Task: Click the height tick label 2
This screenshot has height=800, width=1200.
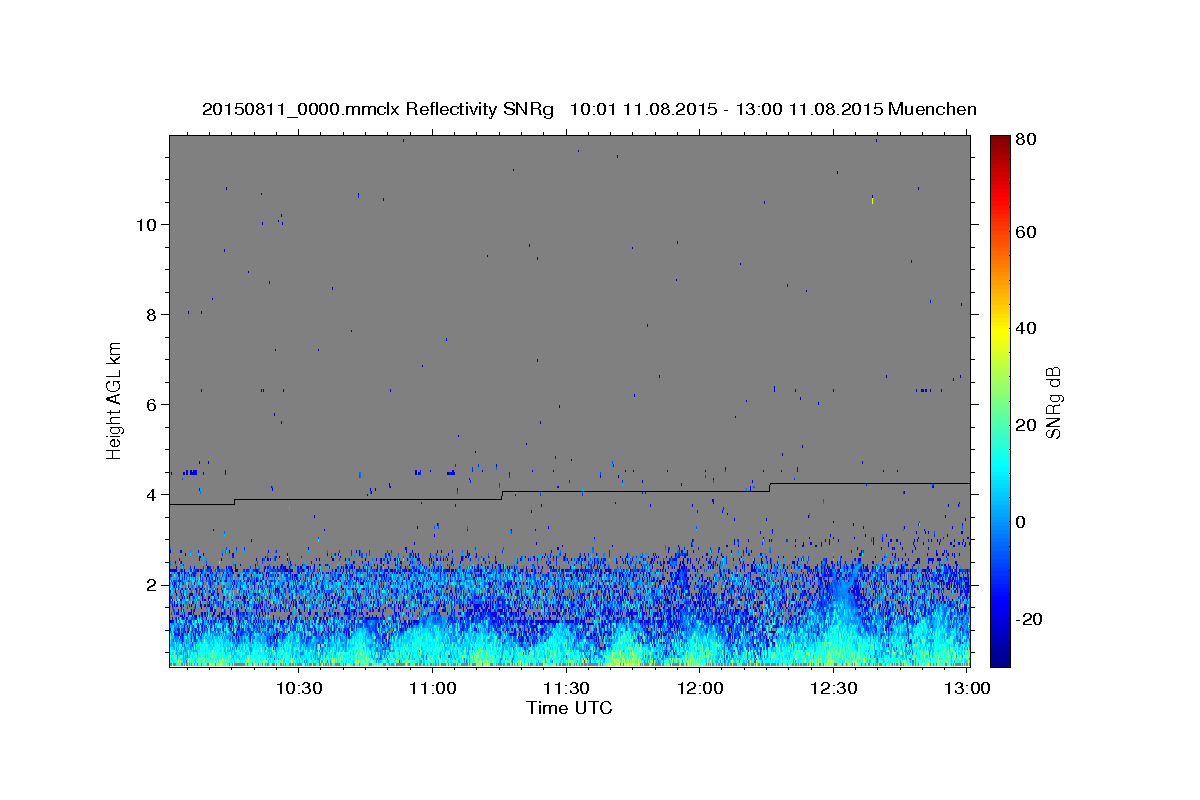Action: click(153, 585)
